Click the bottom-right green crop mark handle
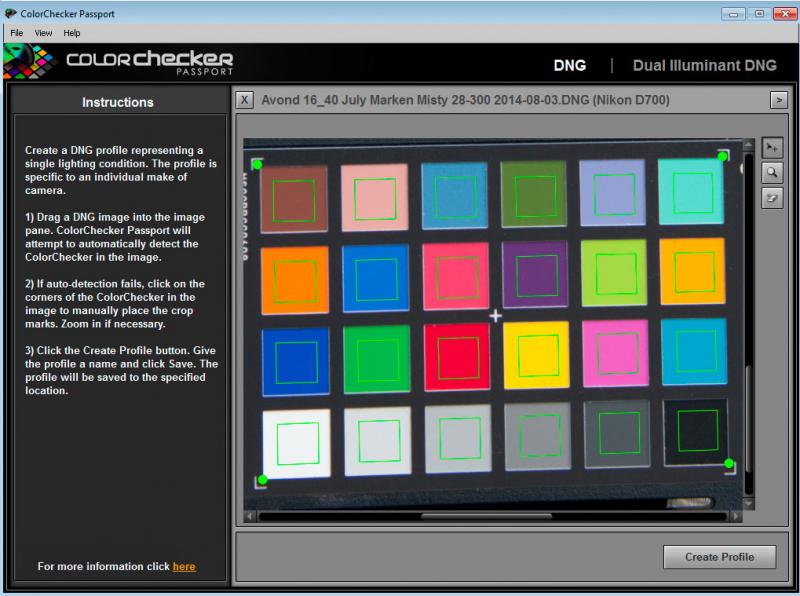 click(x=729, y=463)
